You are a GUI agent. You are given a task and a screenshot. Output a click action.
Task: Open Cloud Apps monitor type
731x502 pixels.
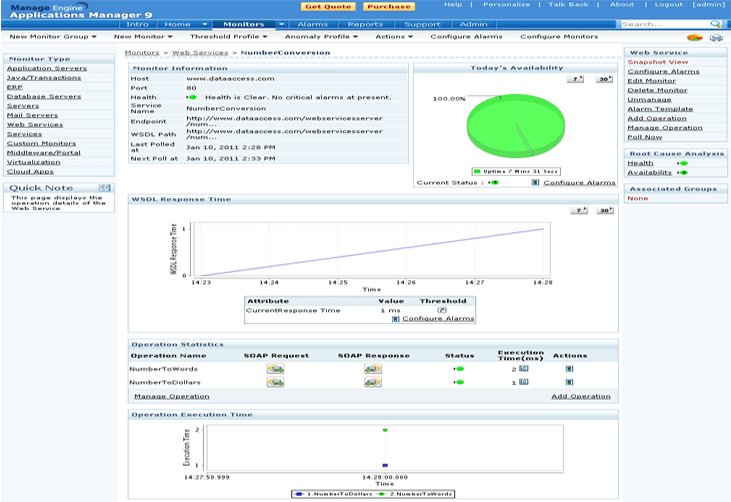(x=30, y=172)
